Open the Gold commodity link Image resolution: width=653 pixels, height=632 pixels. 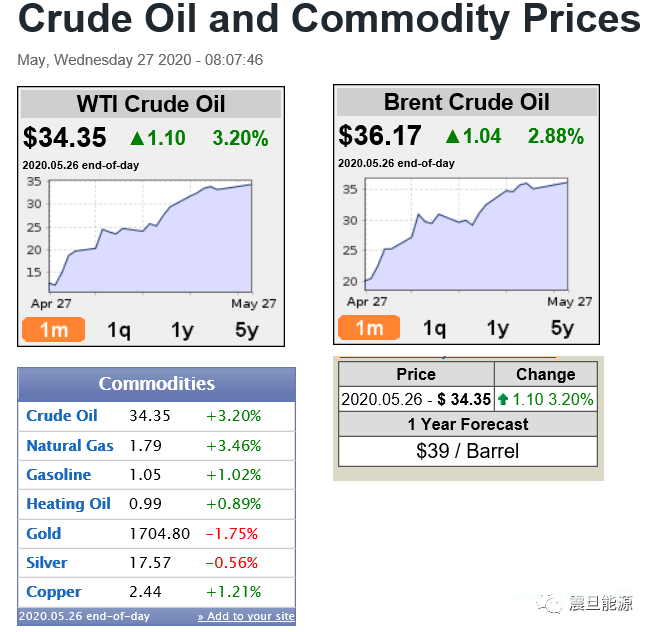point(44,533)
